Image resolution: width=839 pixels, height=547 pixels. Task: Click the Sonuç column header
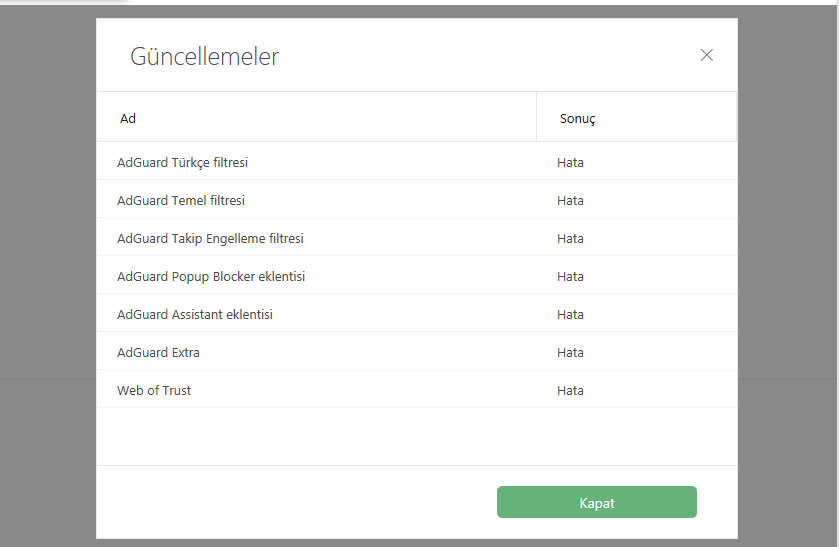pos(578,118)
